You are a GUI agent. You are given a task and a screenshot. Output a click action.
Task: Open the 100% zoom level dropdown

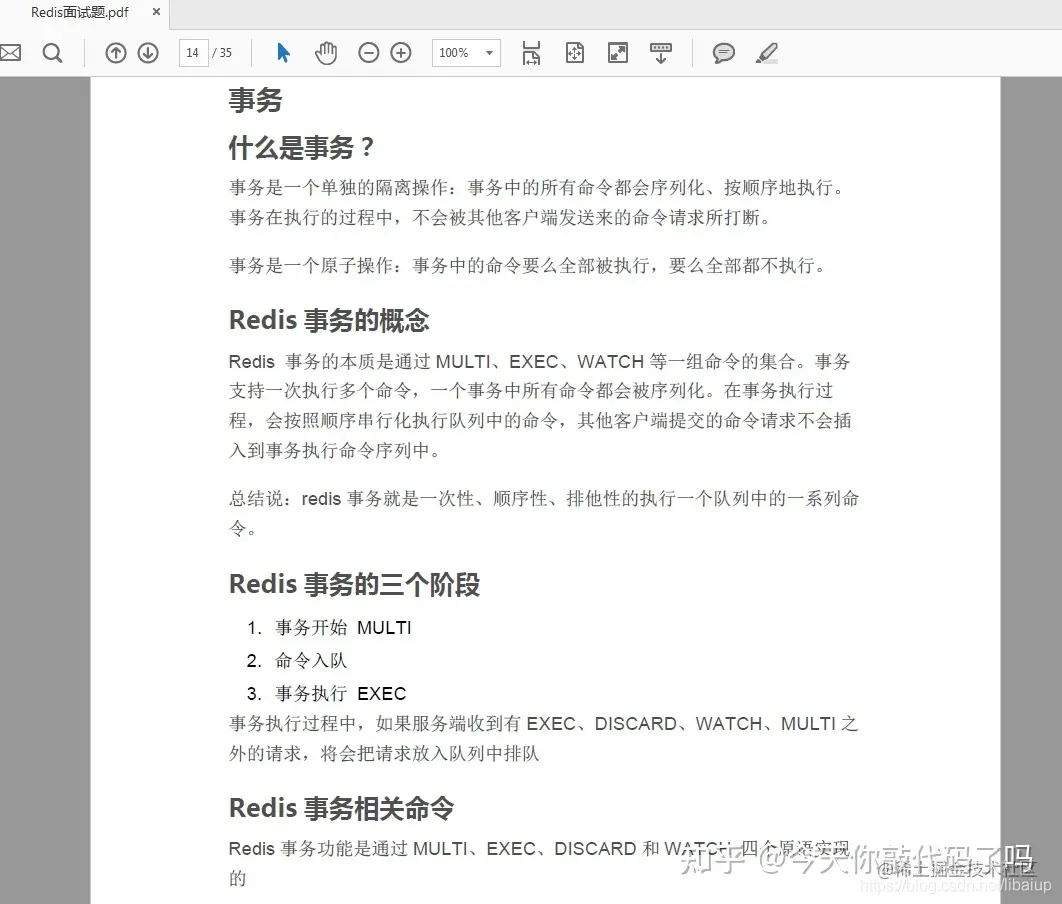click(466, 53)
